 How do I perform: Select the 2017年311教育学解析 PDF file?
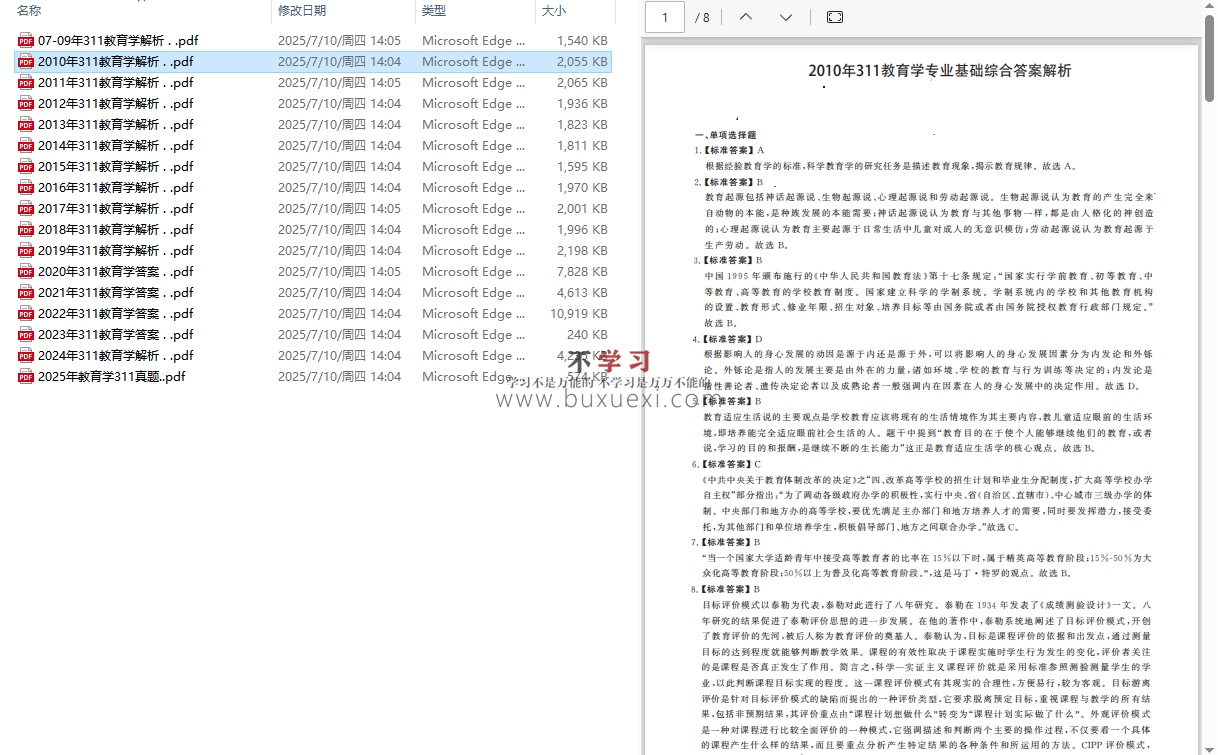pos(115,209)
